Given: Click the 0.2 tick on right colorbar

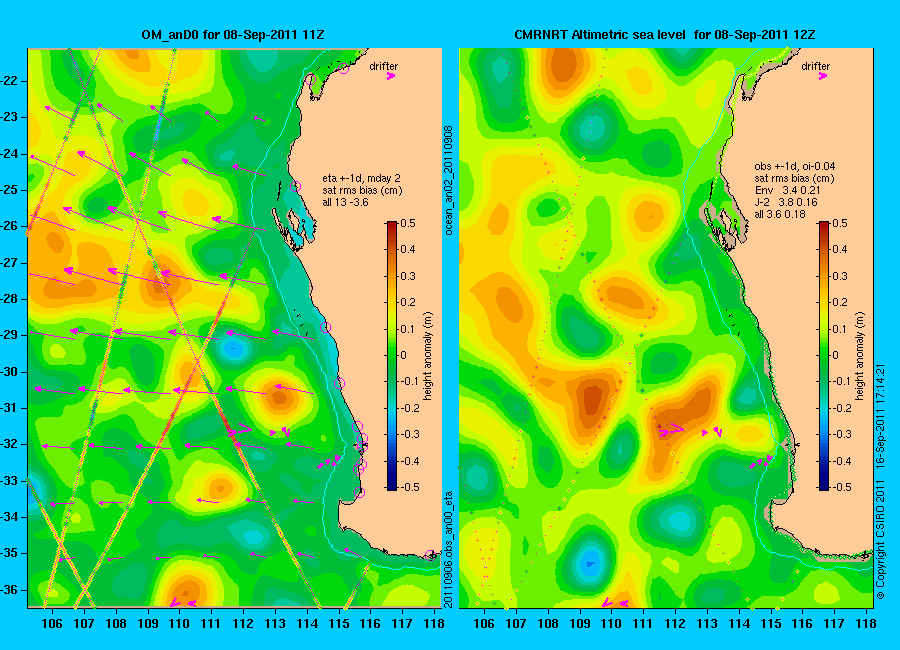Looking at the screenshot, I should coord(840,303).
